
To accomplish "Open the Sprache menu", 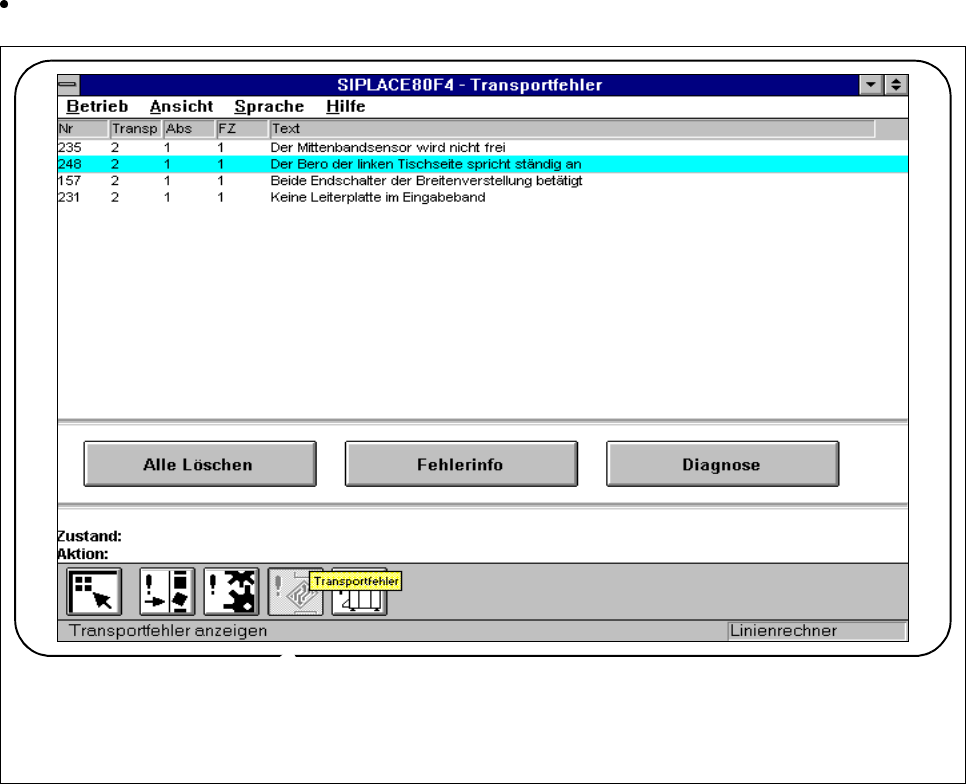I will pyautogui.click(x=269, y=107).
